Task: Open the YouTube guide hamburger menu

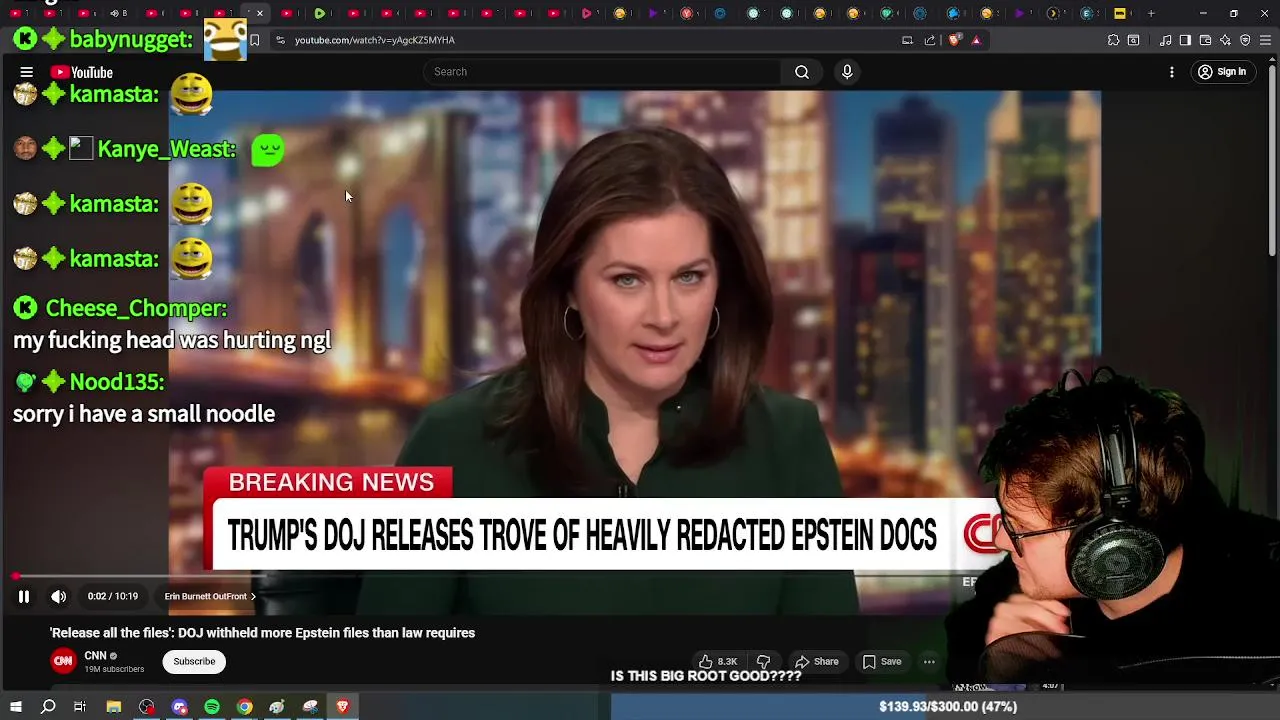Action: [27, 72]
